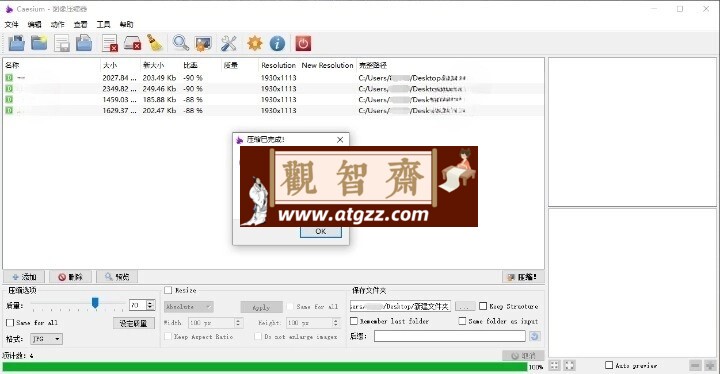Click the orange gear update icon
The width and height of the screenshot is (720, 374).
pos(254,44)
